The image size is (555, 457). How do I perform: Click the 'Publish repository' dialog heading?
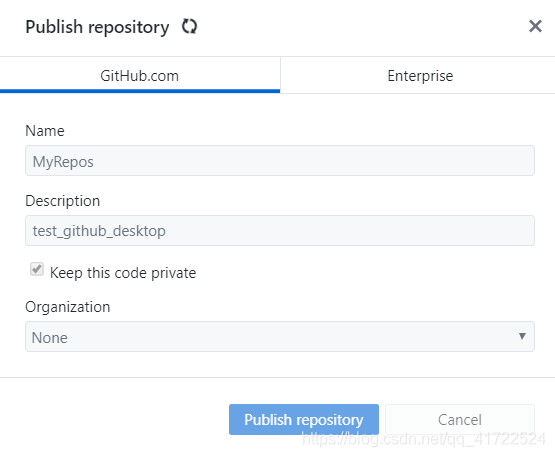[97, 27]
